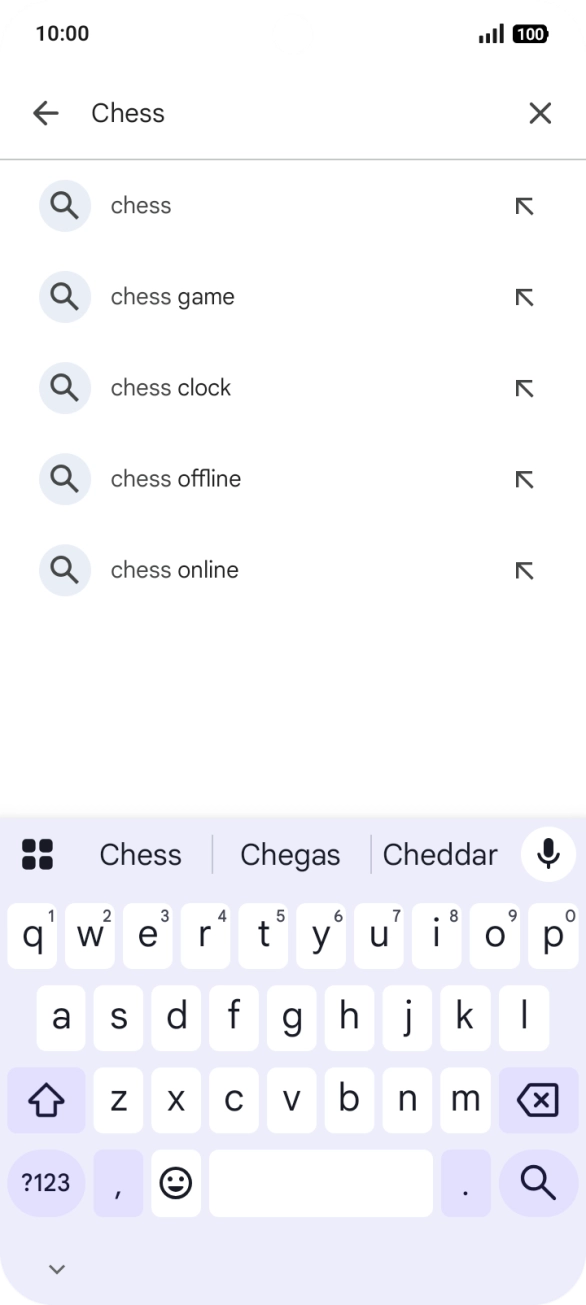The image size is (586, 1305).
Task: Switch to the ?123 symbols keyboard
Action: 46,1183
